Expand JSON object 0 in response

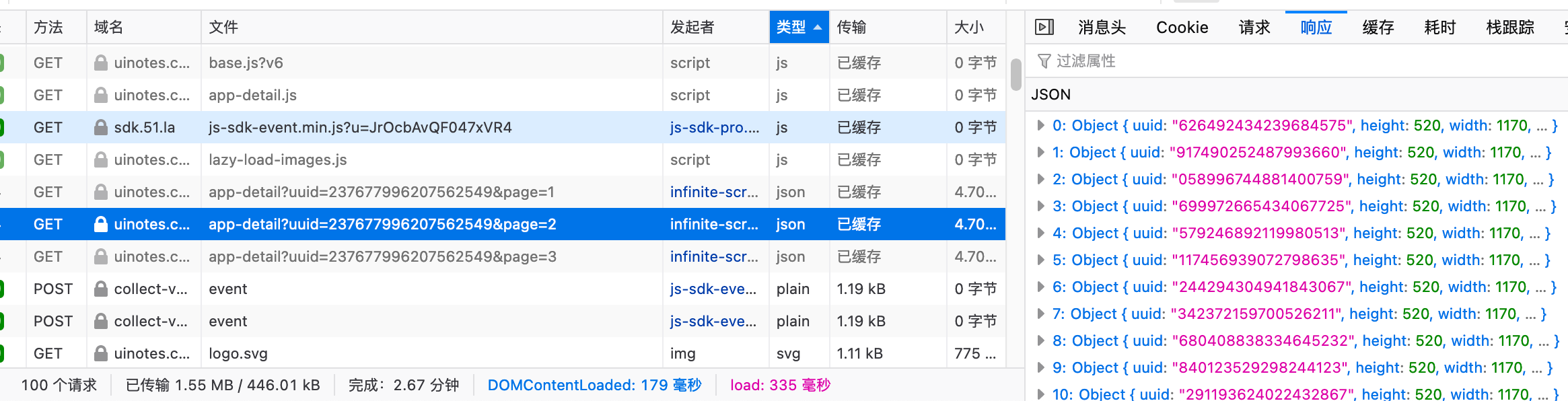tap(1040, 125)
